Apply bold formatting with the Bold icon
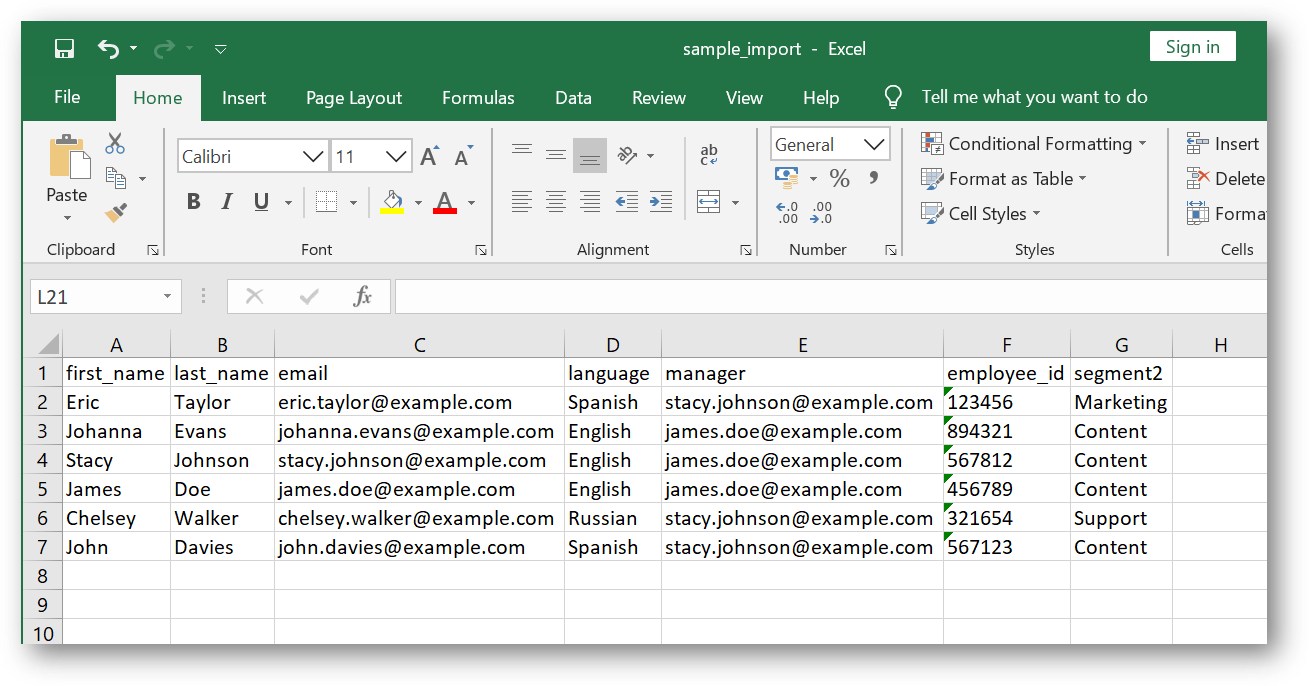The height and width of the screenshot is (686, 1309). pos(193,201)
